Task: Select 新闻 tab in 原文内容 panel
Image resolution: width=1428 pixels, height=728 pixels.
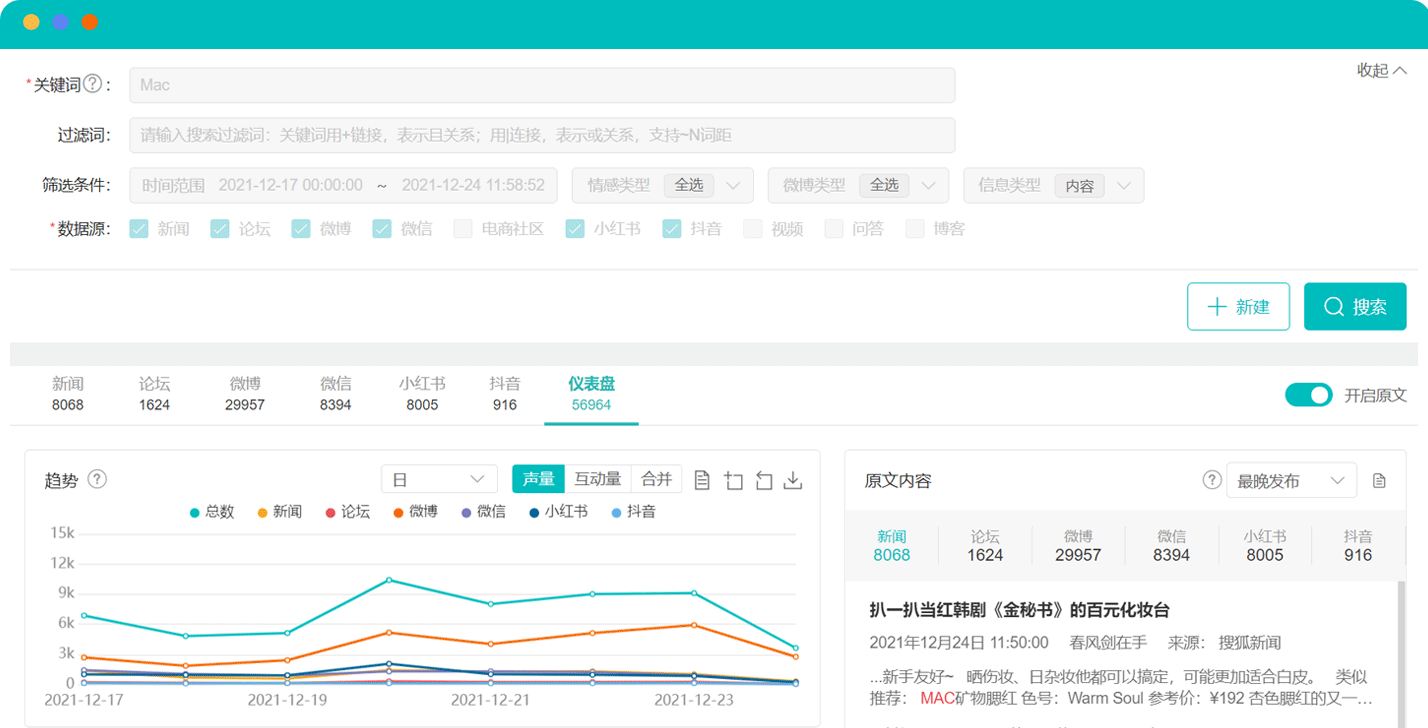Action: click(892, 546)
